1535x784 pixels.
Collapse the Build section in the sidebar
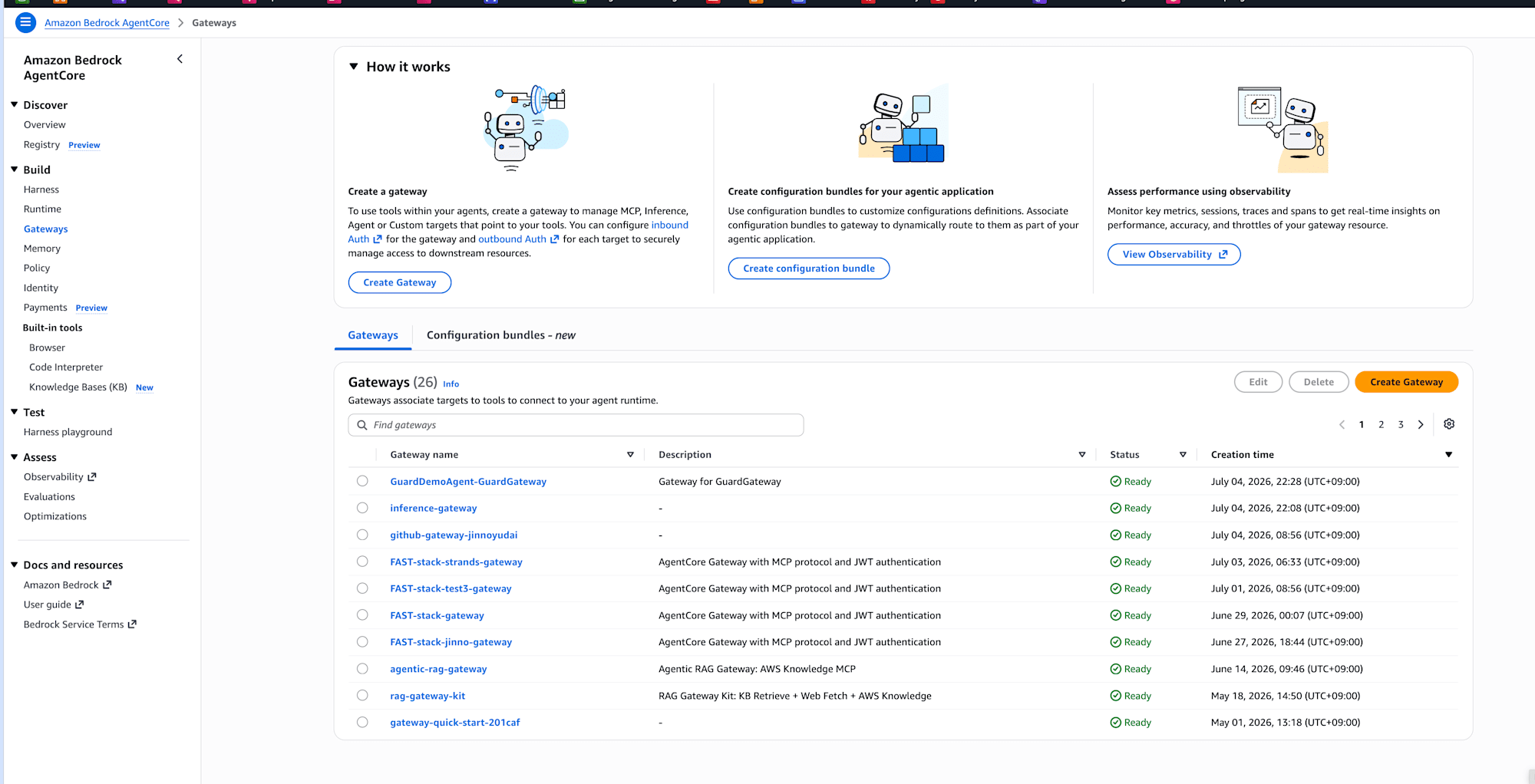tap(14, 170)
